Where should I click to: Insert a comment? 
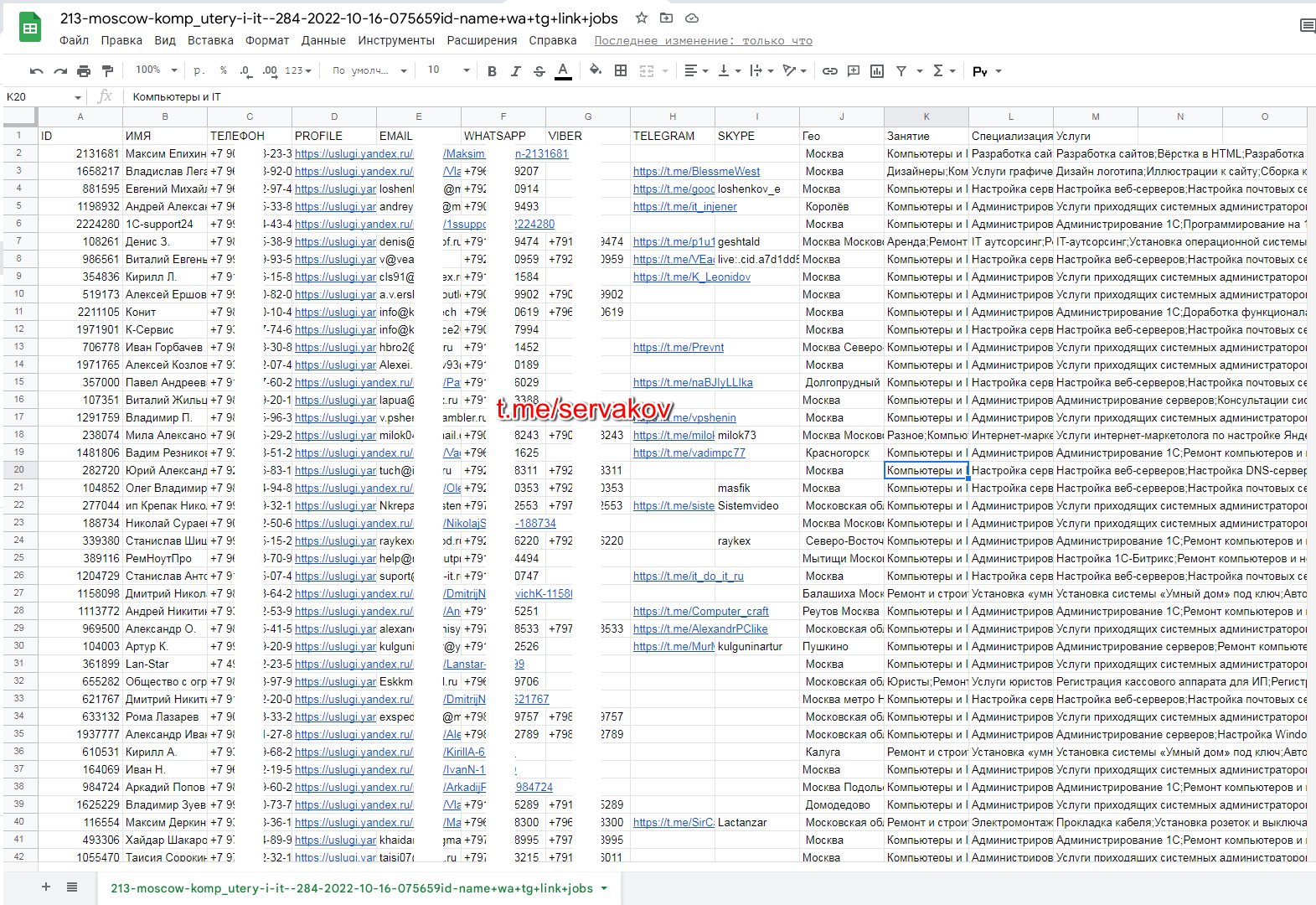coord(854,71)
